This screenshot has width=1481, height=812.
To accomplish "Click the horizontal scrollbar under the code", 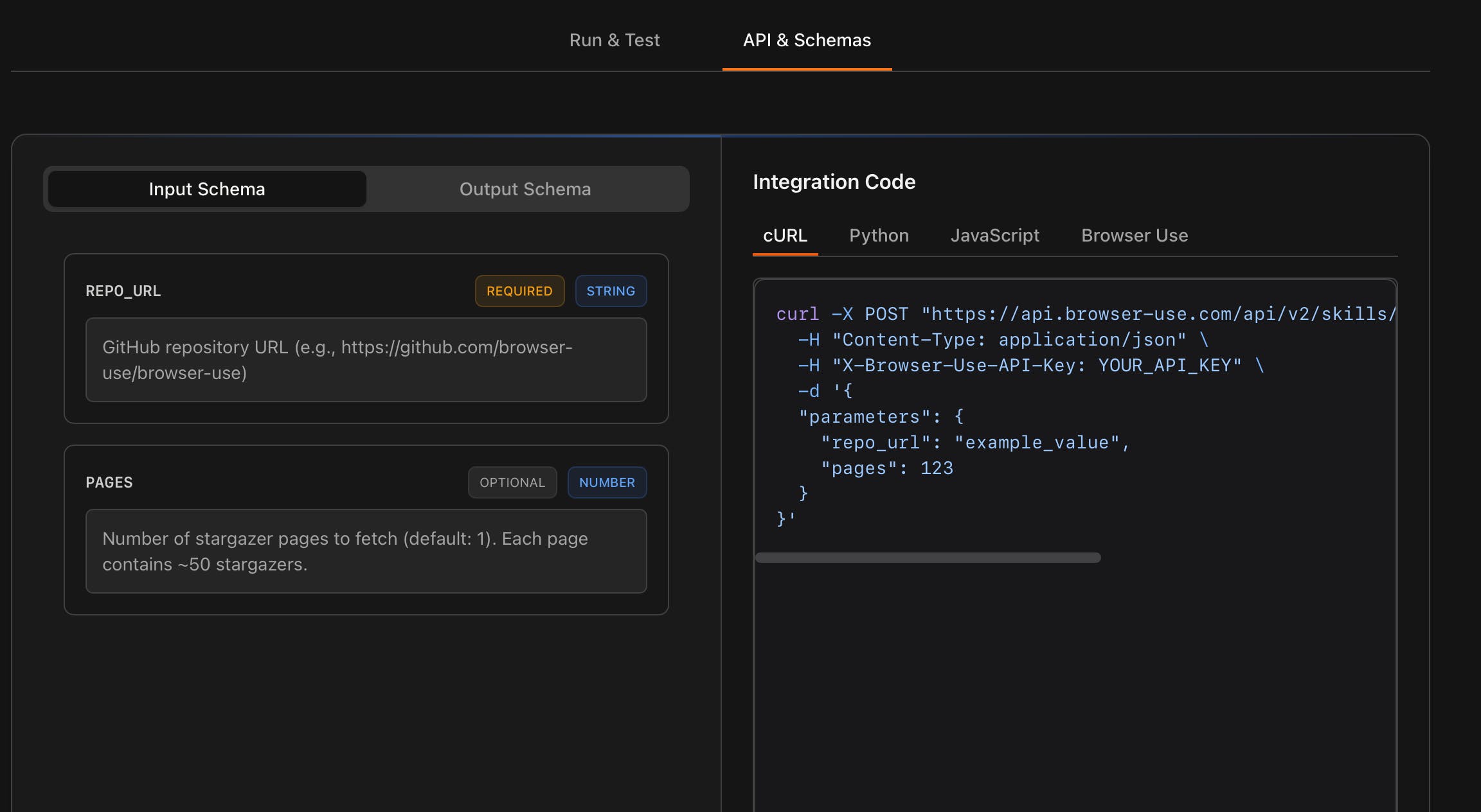I will tap(927, 558).
